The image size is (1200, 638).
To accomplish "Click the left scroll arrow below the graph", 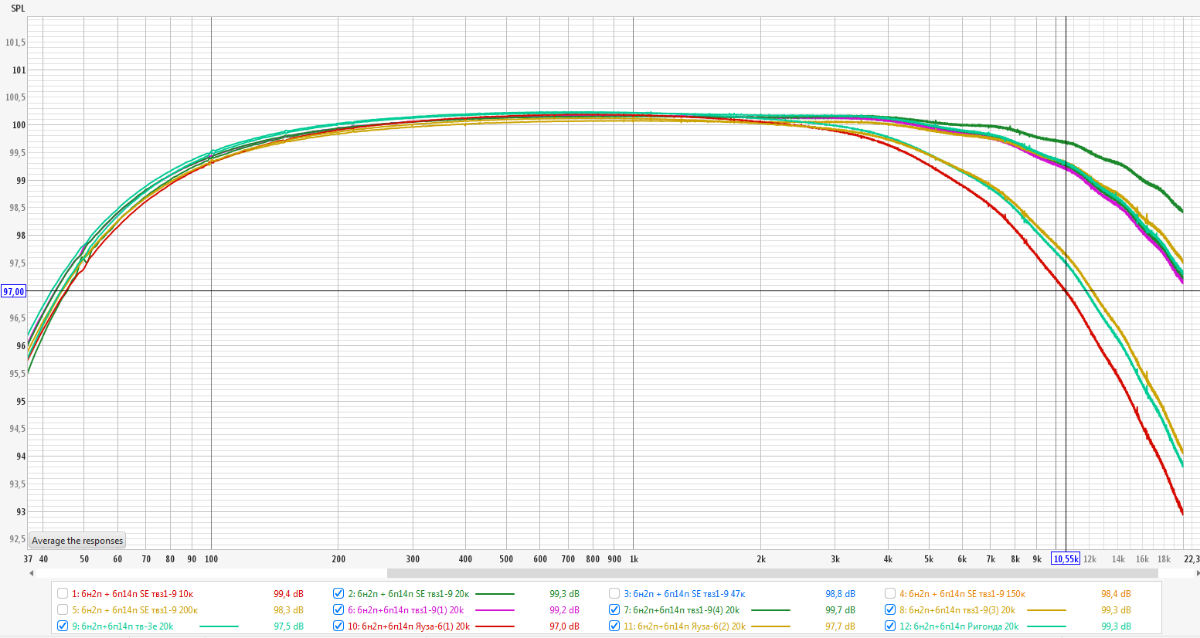I will (33, 574).
